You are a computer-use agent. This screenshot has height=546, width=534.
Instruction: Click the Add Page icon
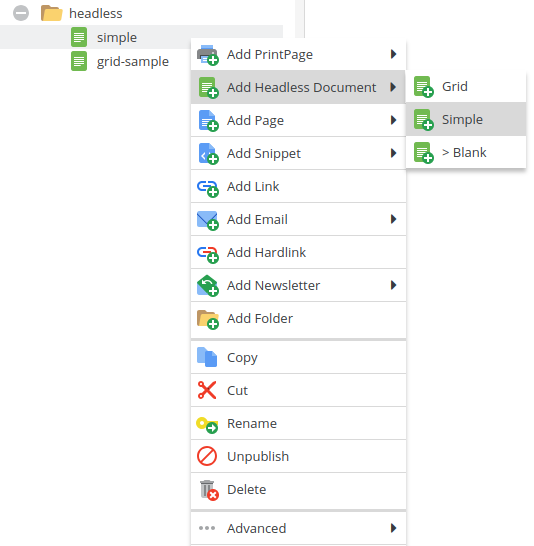[208, 120]
